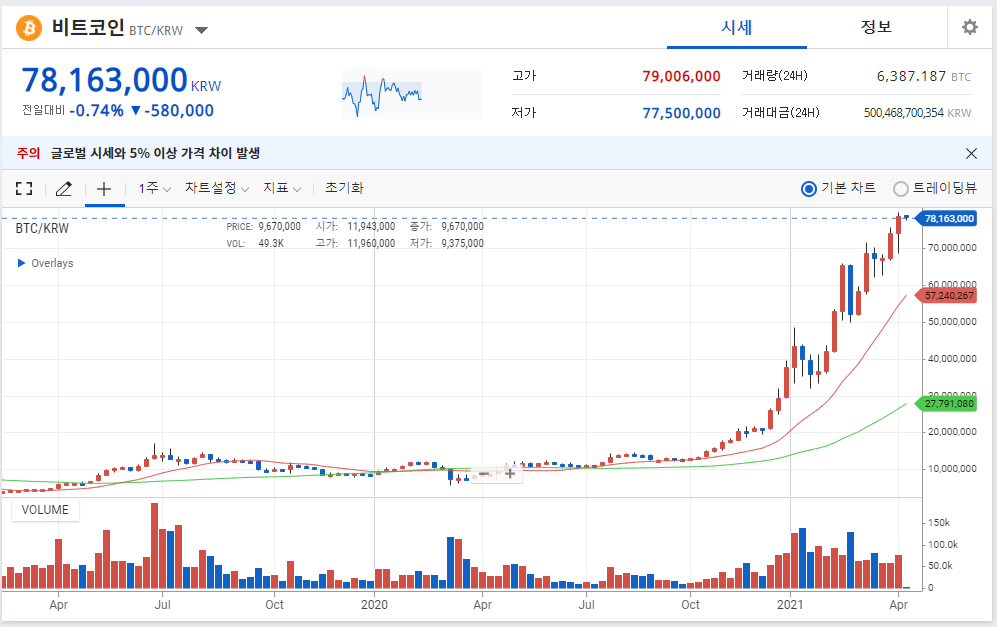
Task: Select the 기본 차트 radio button
Action: 809,189
